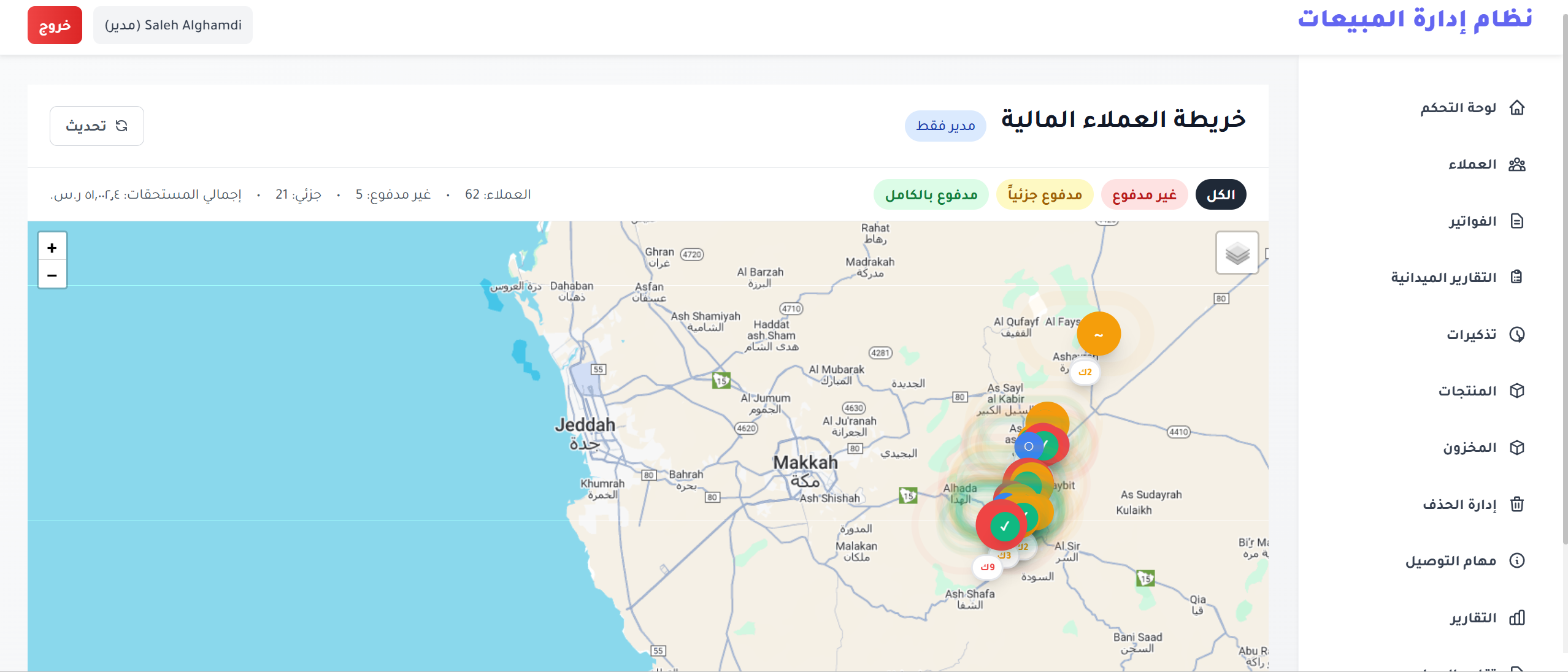Open the المنتجات products section icon
Screen dimensions: 1568x672
(1517, 391)
